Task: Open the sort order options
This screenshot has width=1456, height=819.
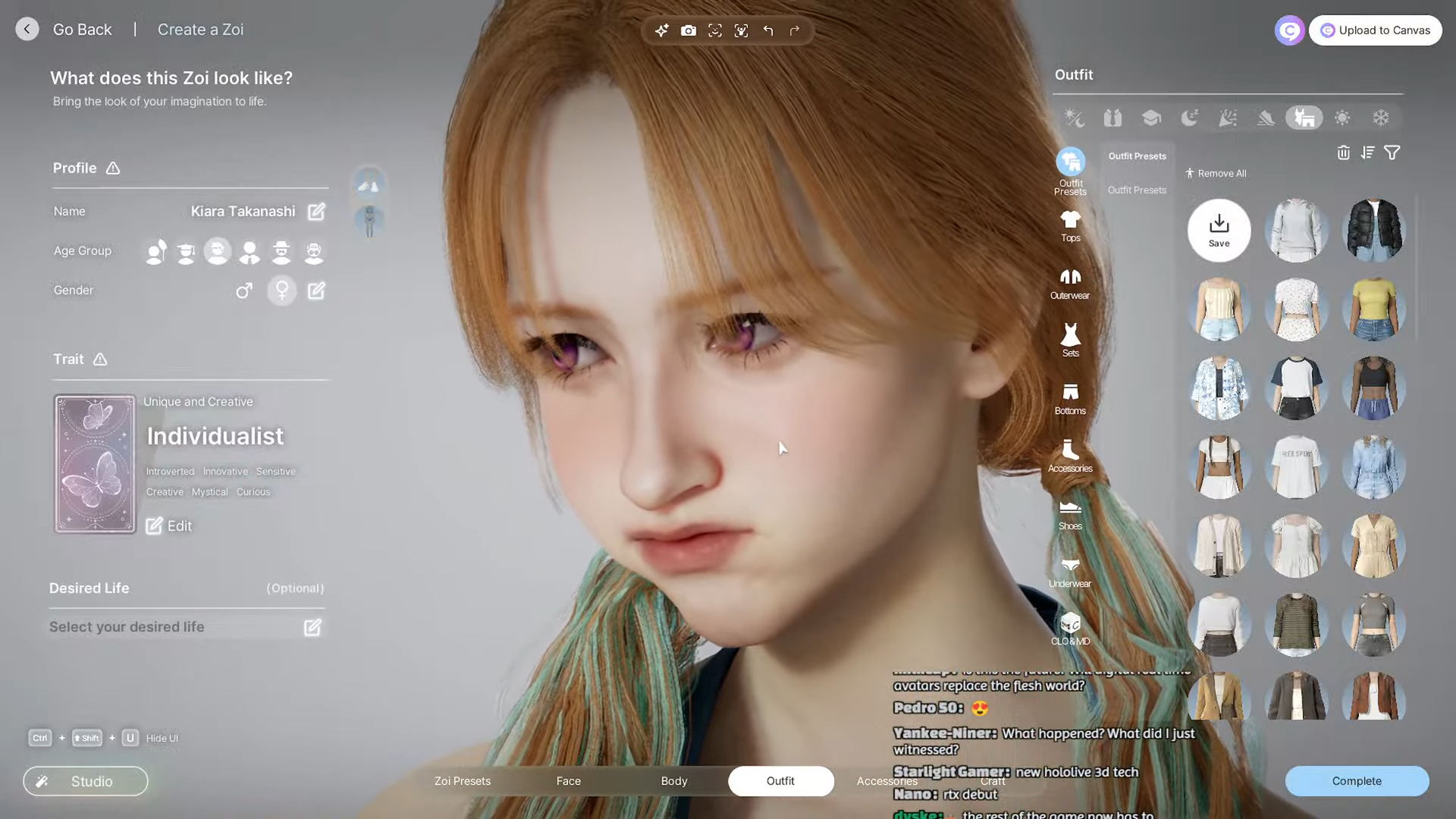Action: (x=1367, y=152)
